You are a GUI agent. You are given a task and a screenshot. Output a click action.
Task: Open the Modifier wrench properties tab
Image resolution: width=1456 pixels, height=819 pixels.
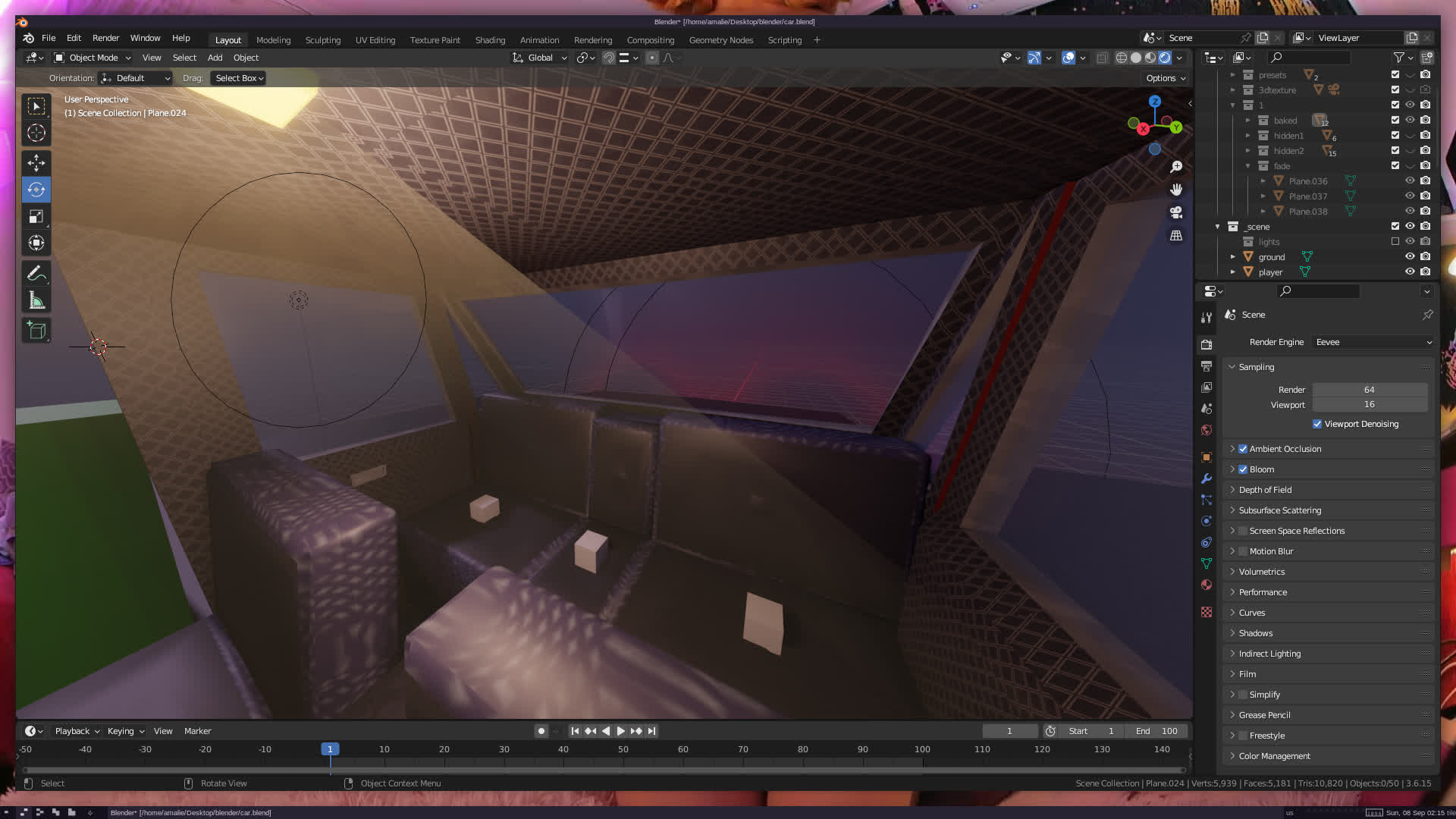click(1207, 479)
